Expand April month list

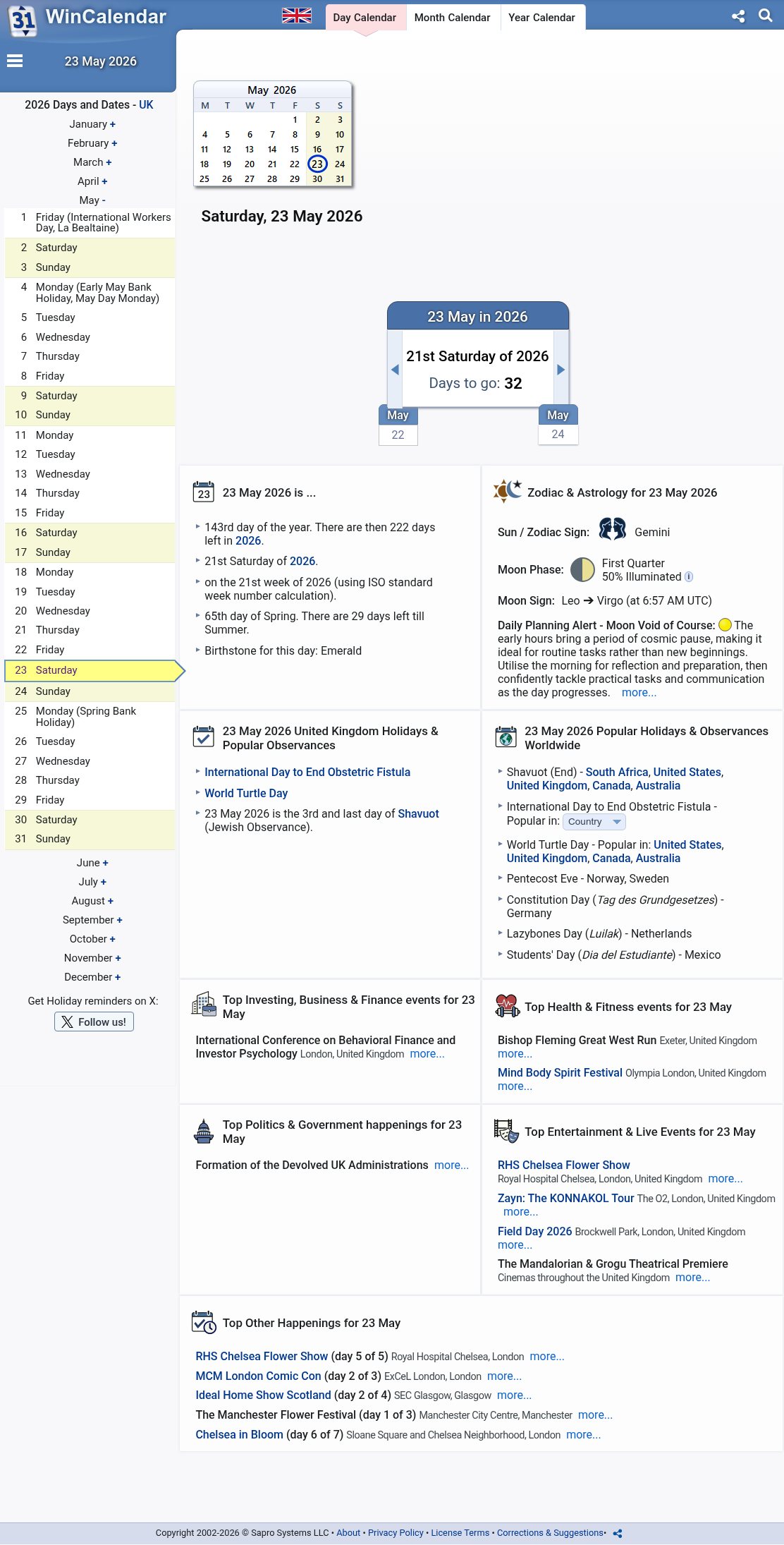92,181
